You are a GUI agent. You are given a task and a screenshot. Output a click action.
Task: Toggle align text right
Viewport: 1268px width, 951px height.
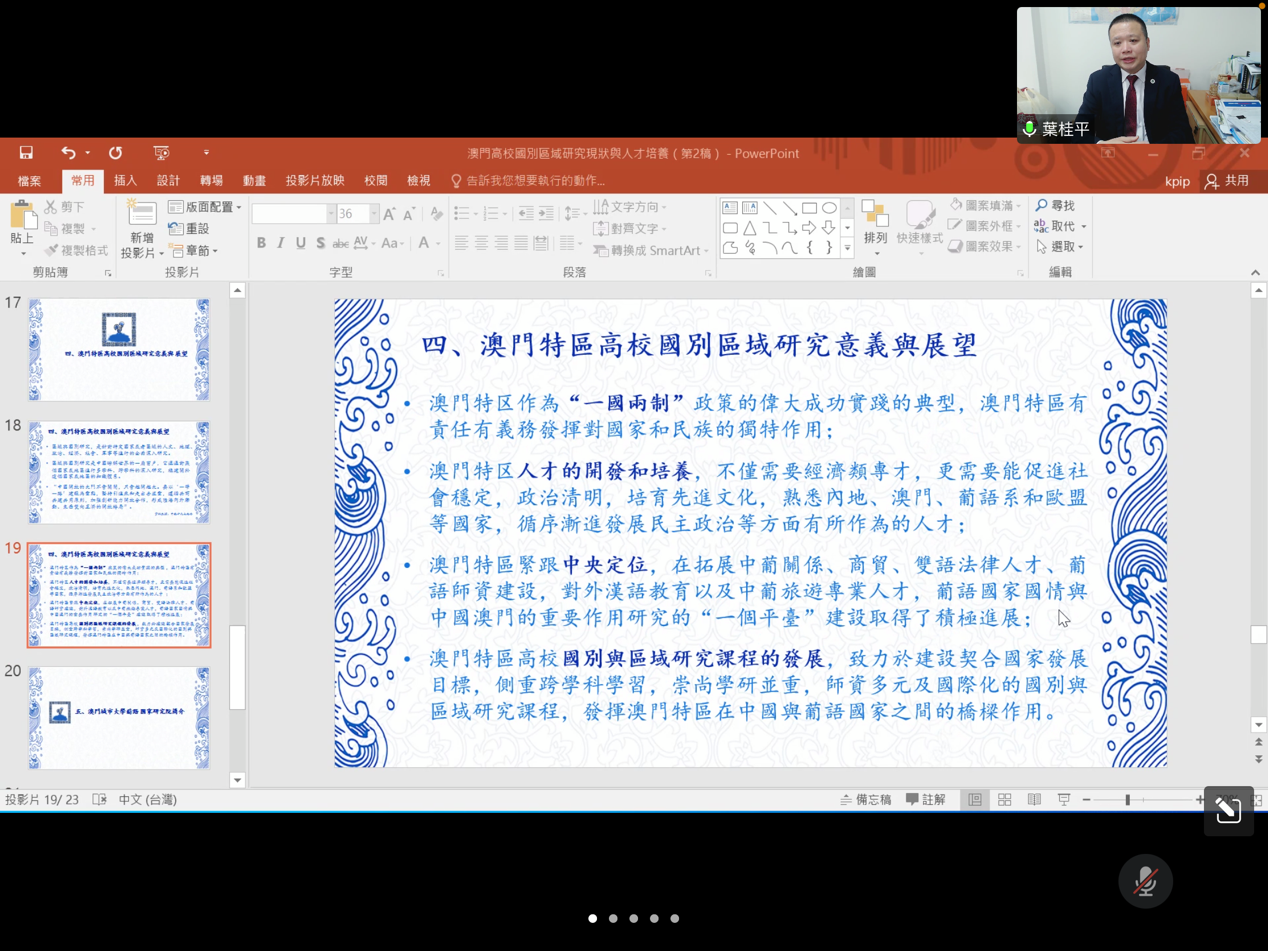tap(501, 243)
